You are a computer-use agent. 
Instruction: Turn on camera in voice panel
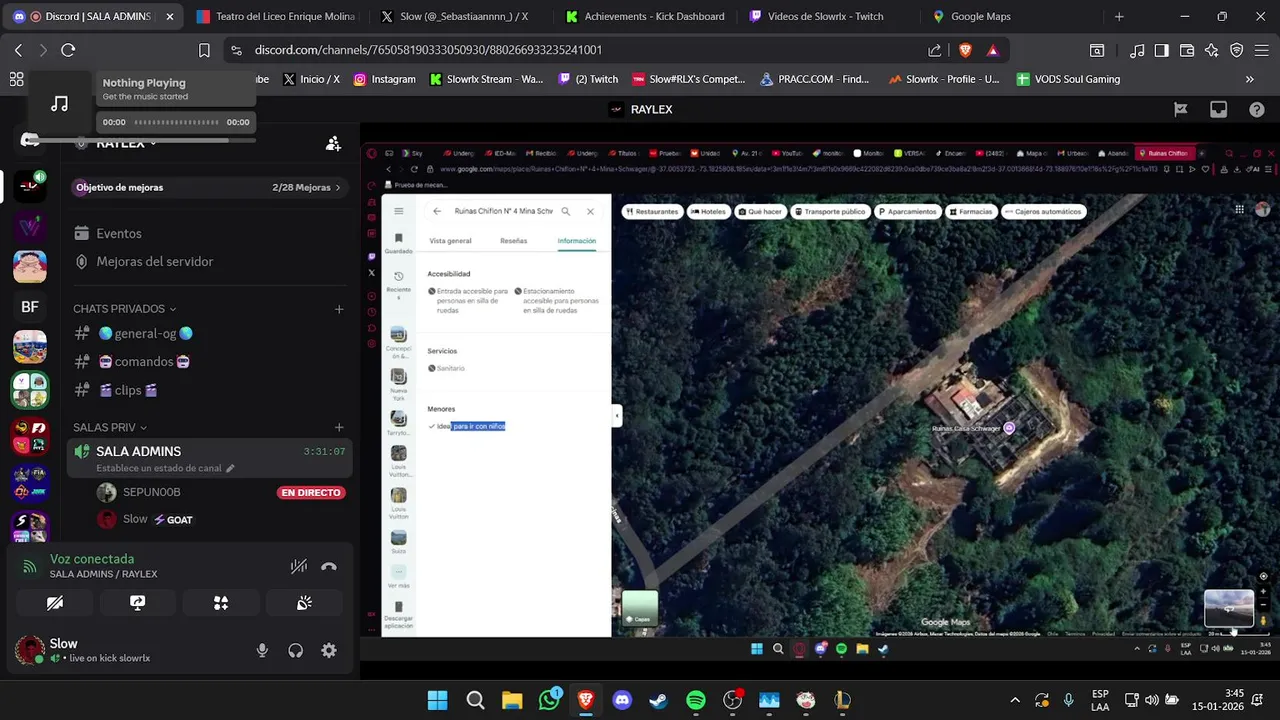(x=55, y=603)
